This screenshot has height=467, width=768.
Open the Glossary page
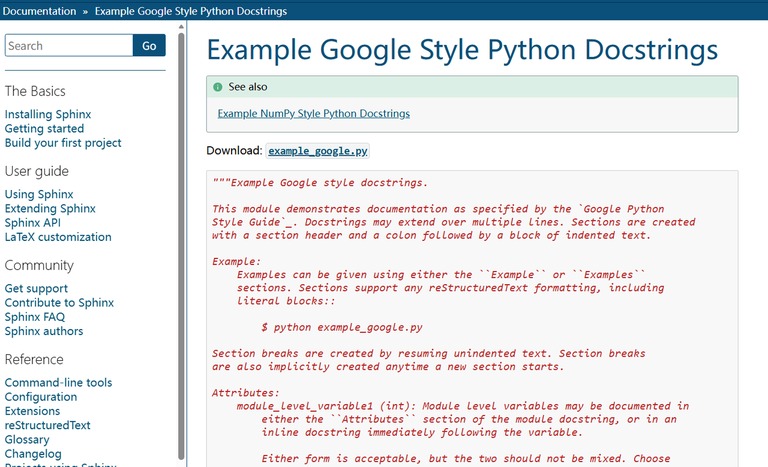coord(27,439)
